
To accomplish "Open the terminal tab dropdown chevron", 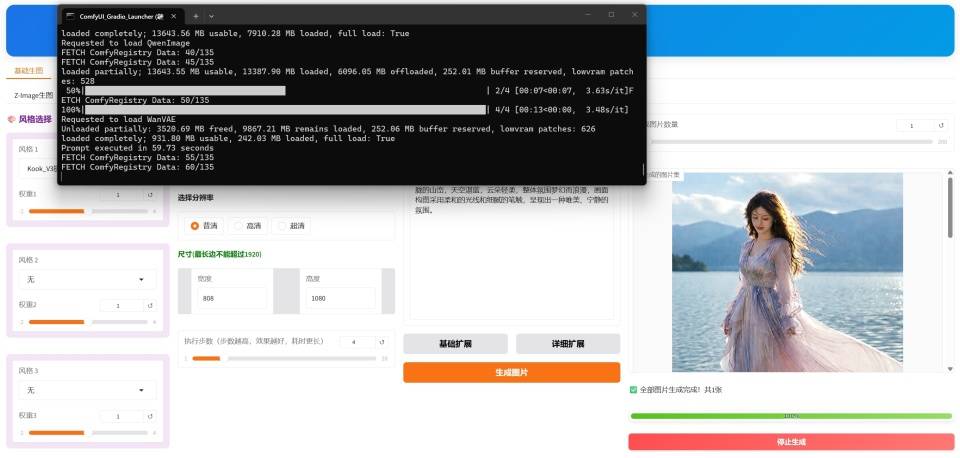I will tap(211, 16).
